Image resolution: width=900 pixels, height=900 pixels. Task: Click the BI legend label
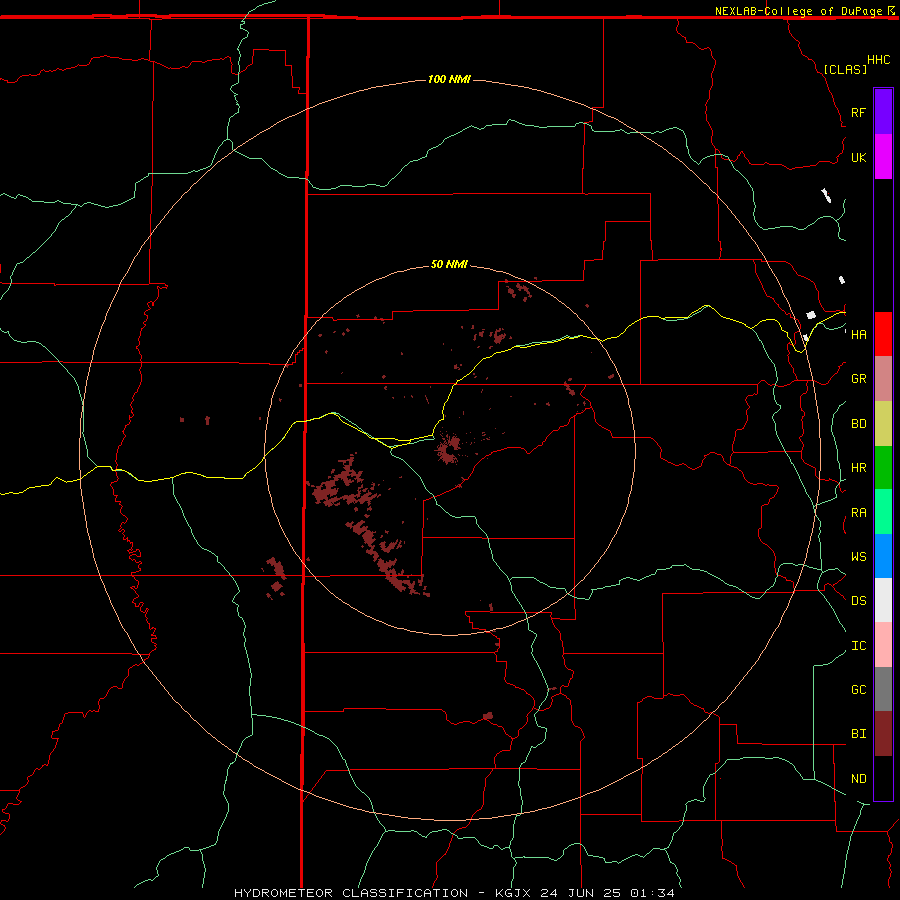pos(858,734)
